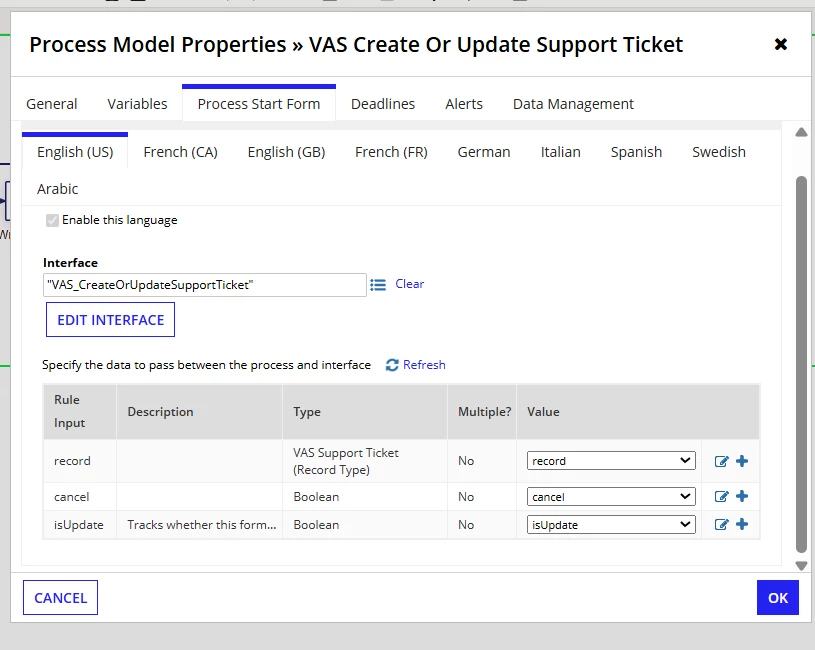Toggle the Enable this language checkbox

tap(52, 220)
